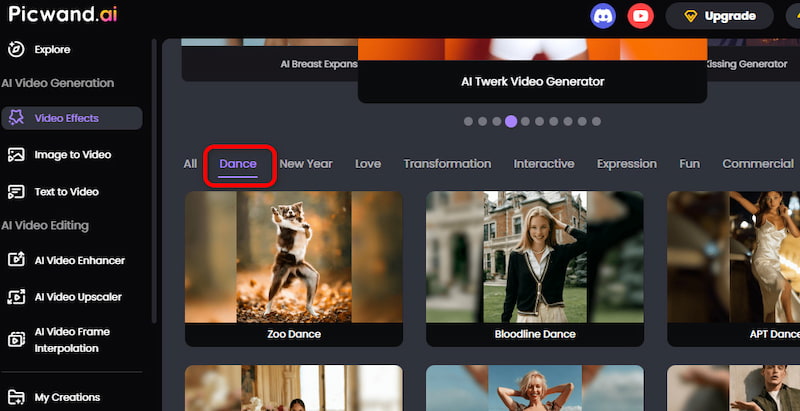The image size is (800, 411).
Task: Select the Transformation category tab
Action: coord(447,164)
